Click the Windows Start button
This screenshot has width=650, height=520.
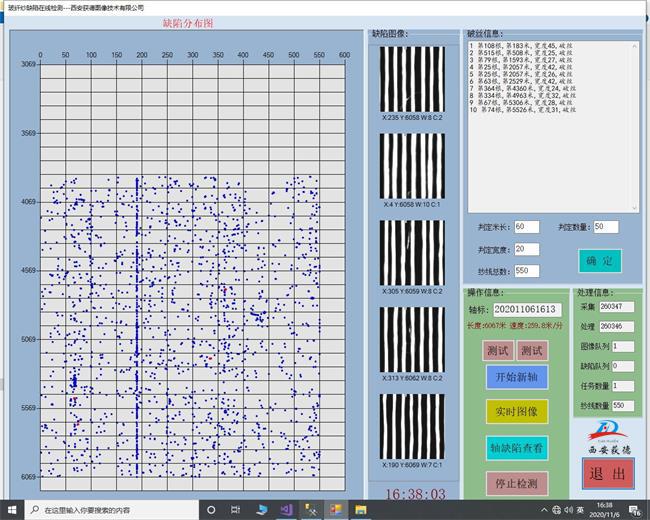pyautogui.click(x=12, y=510)
